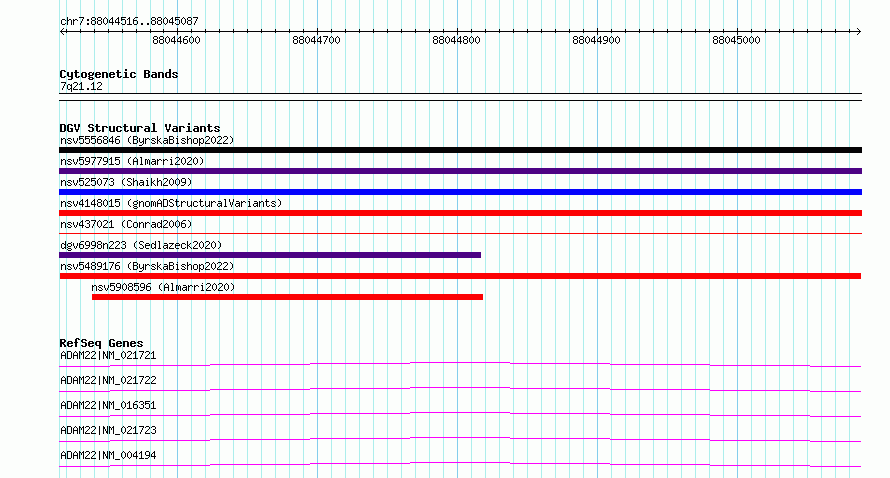This screenshot has width=890, height=478.
Task: Click the RefSeq Genes track title
Action: [x=101, y=343]
